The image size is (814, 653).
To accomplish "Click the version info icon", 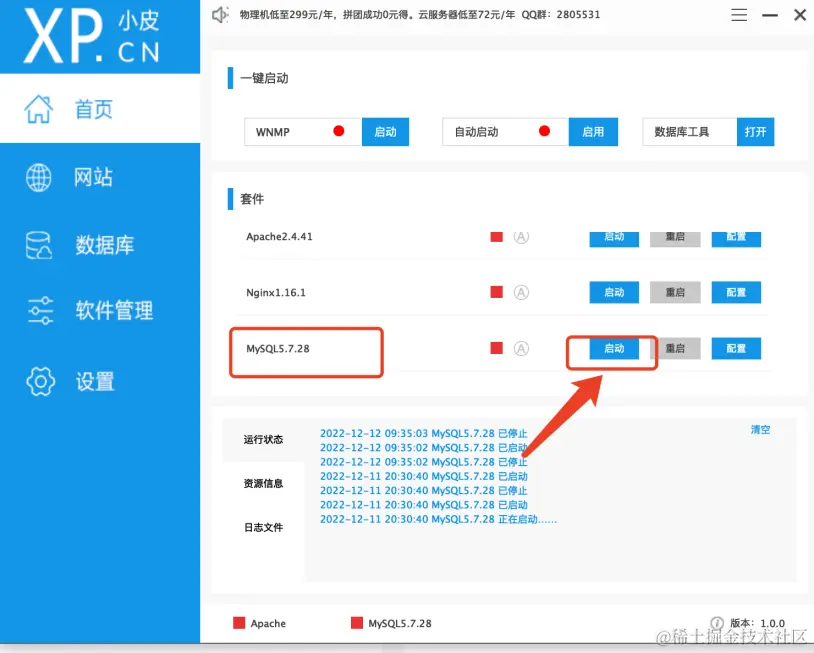I will 717,623.
